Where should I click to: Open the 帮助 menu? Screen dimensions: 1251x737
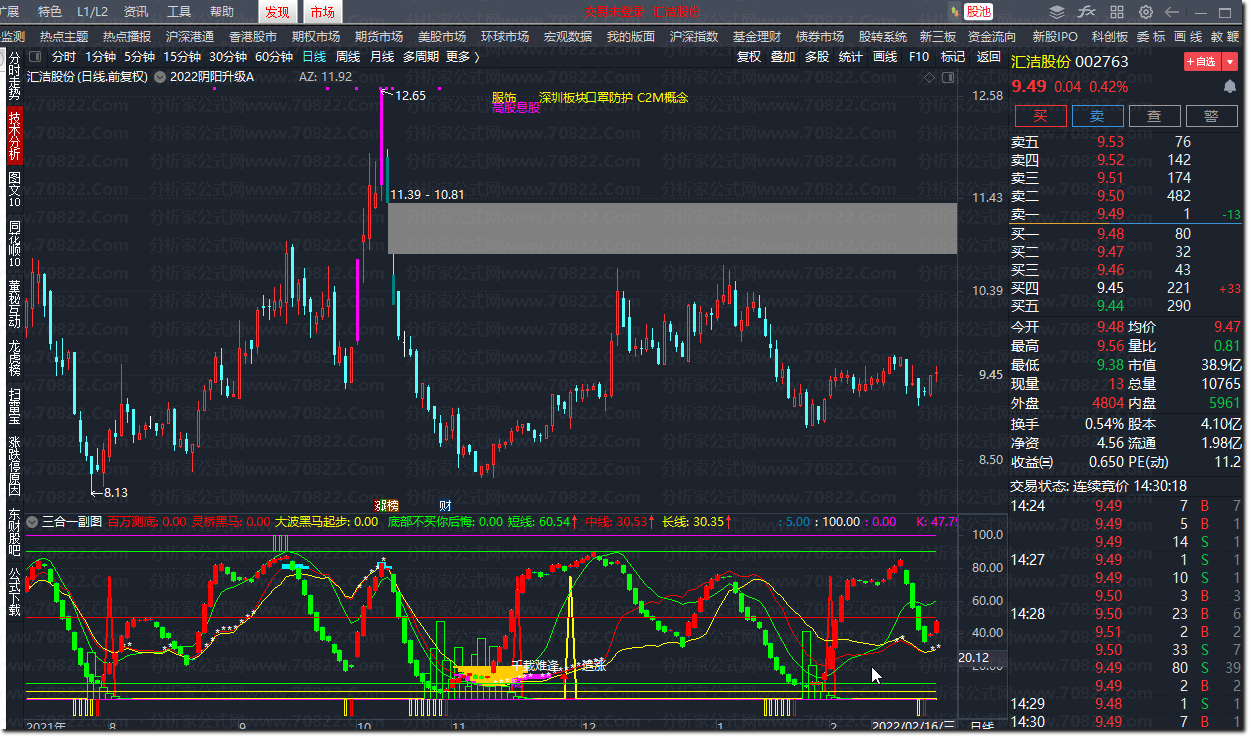222,12
